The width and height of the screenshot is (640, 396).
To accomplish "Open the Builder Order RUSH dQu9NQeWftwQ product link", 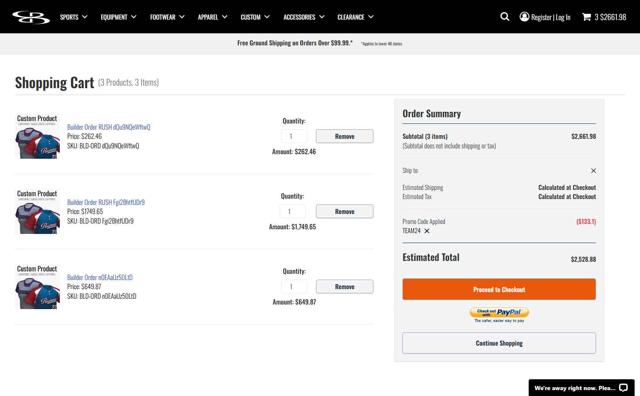I will click(x=109, y=127).
